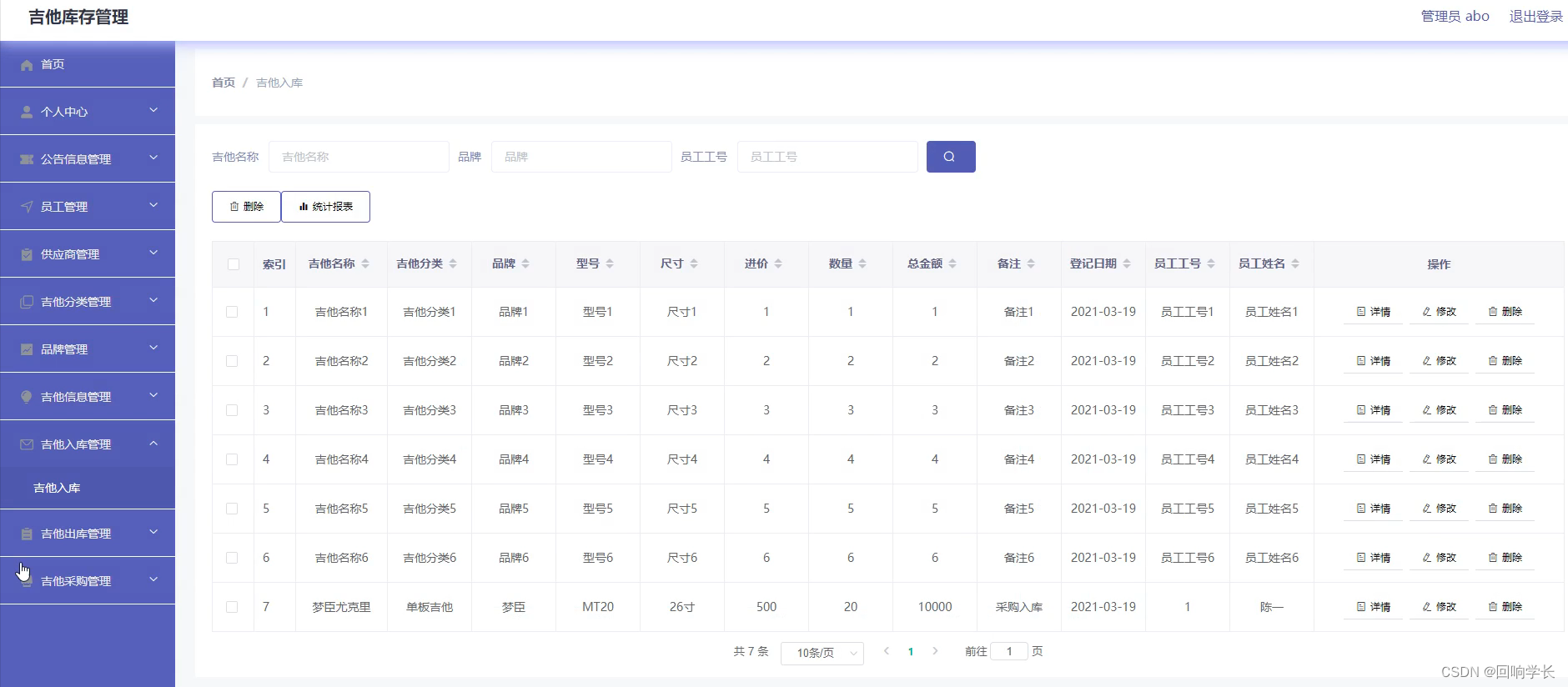Click the home icon in sidebar

coord(27,65)
